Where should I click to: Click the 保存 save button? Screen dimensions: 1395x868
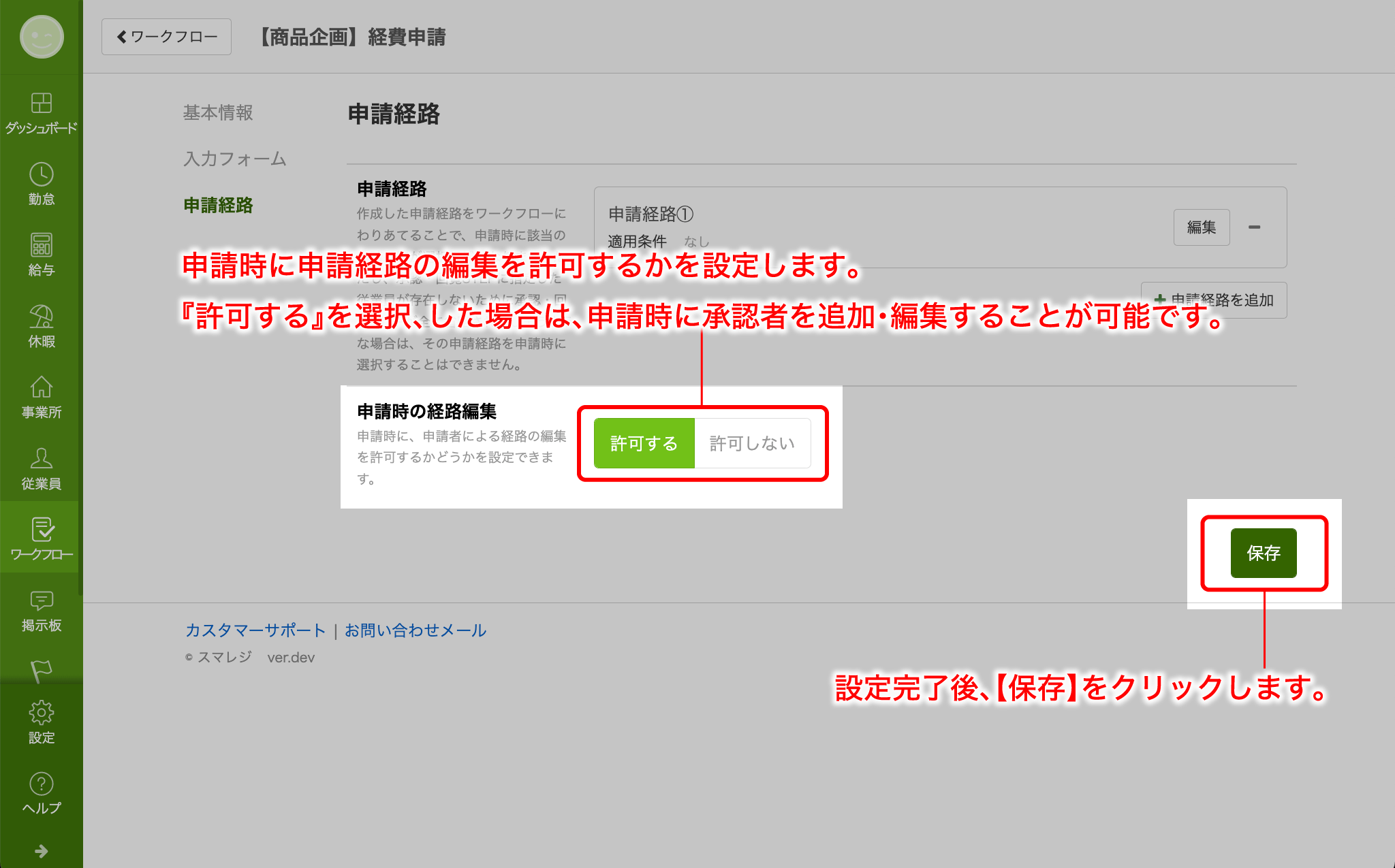click(x=1264, y=553)
